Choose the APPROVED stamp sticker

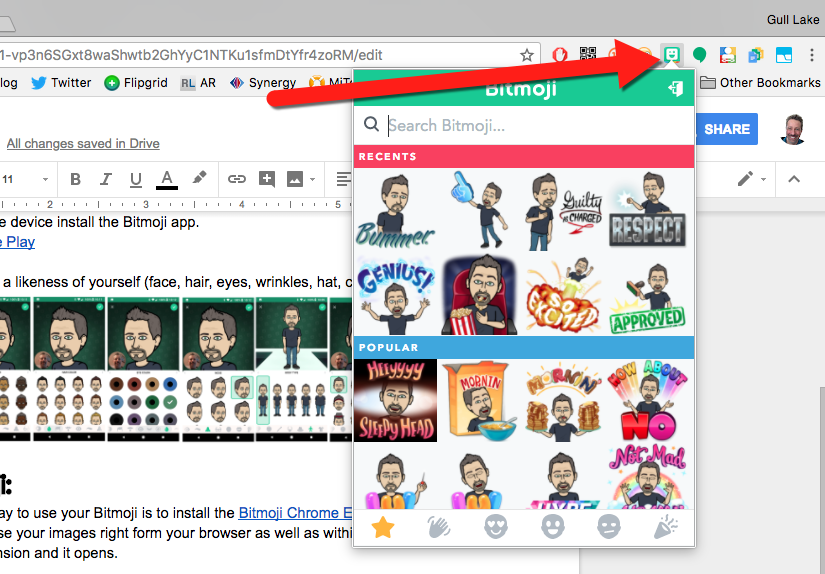(648, 297)
